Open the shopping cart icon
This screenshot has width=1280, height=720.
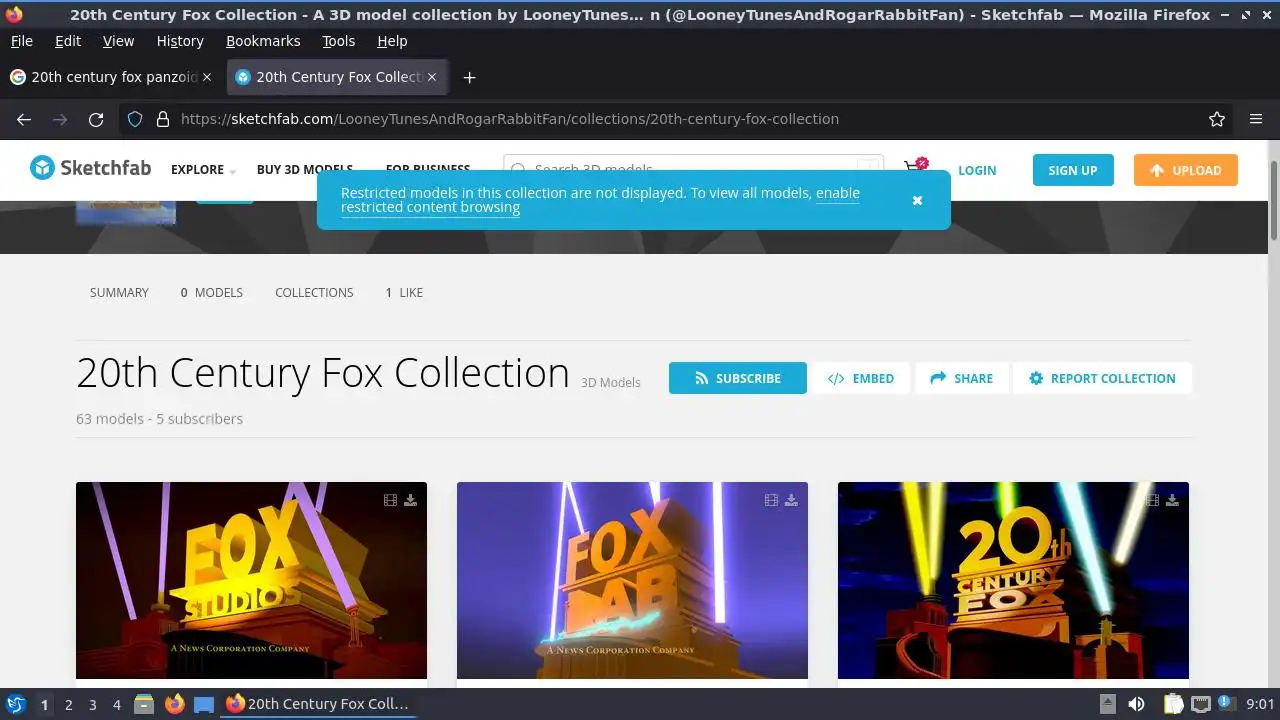coord(914,168)
